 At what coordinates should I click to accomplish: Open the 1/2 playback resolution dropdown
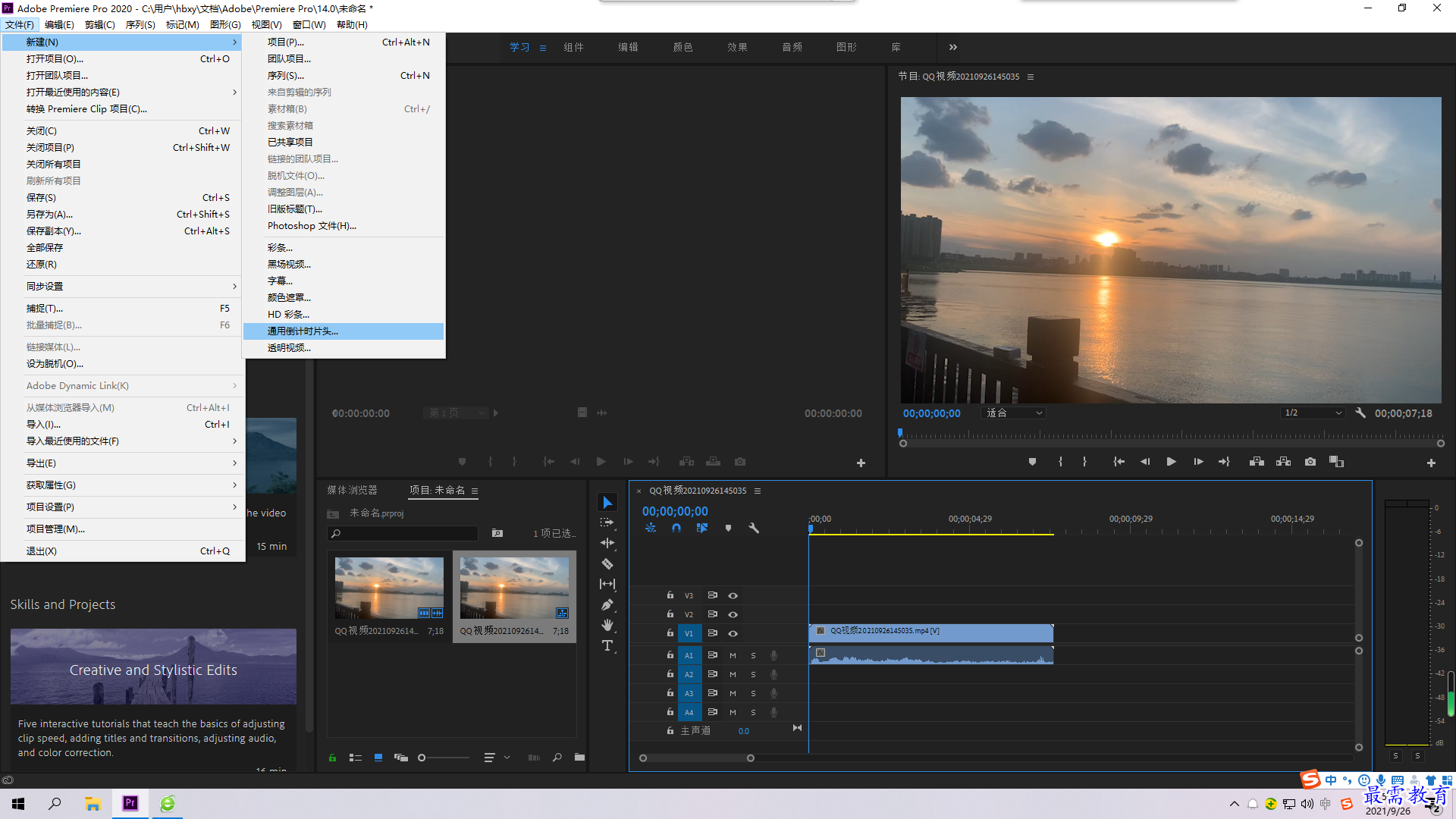[x=1313, y=413]
